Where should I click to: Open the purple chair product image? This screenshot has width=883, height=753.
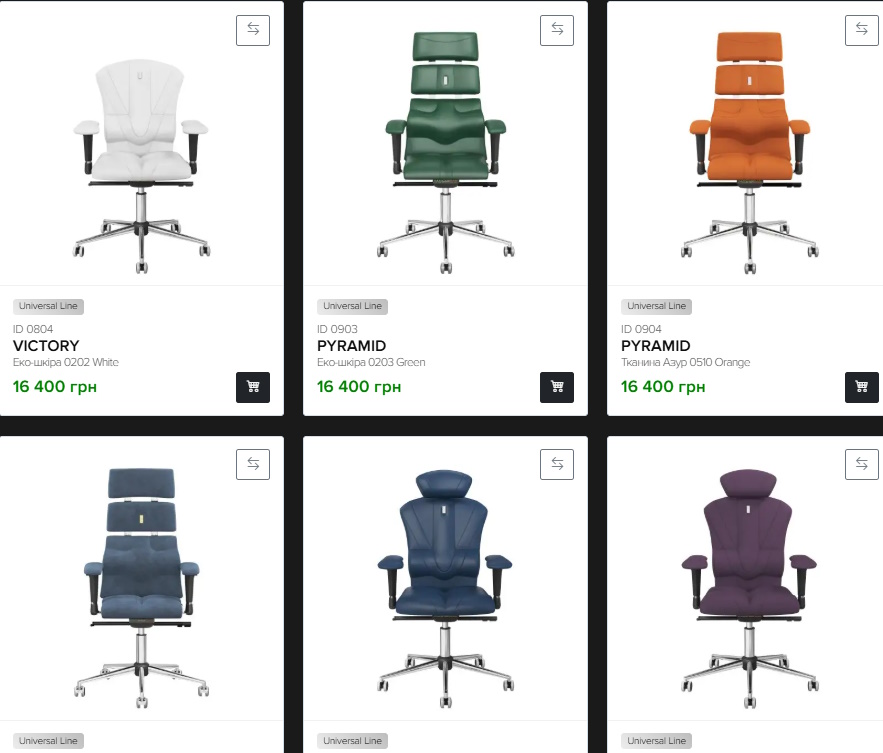750,588
